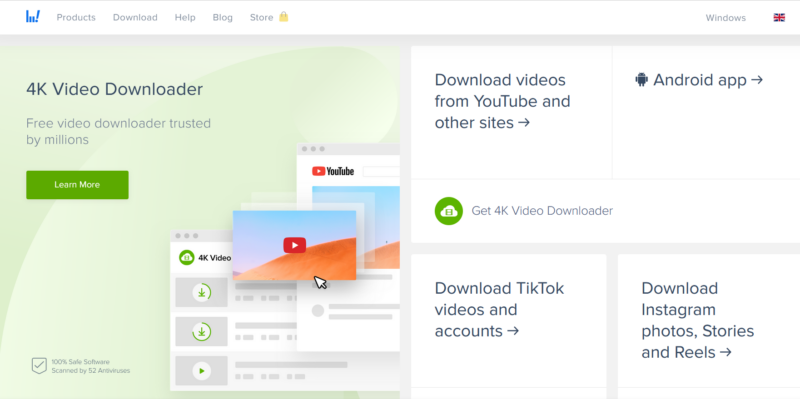The height and width of the screenshot is (399, 800).
Task: Click the green Learn More button
Action: click(x=78, y=185)
